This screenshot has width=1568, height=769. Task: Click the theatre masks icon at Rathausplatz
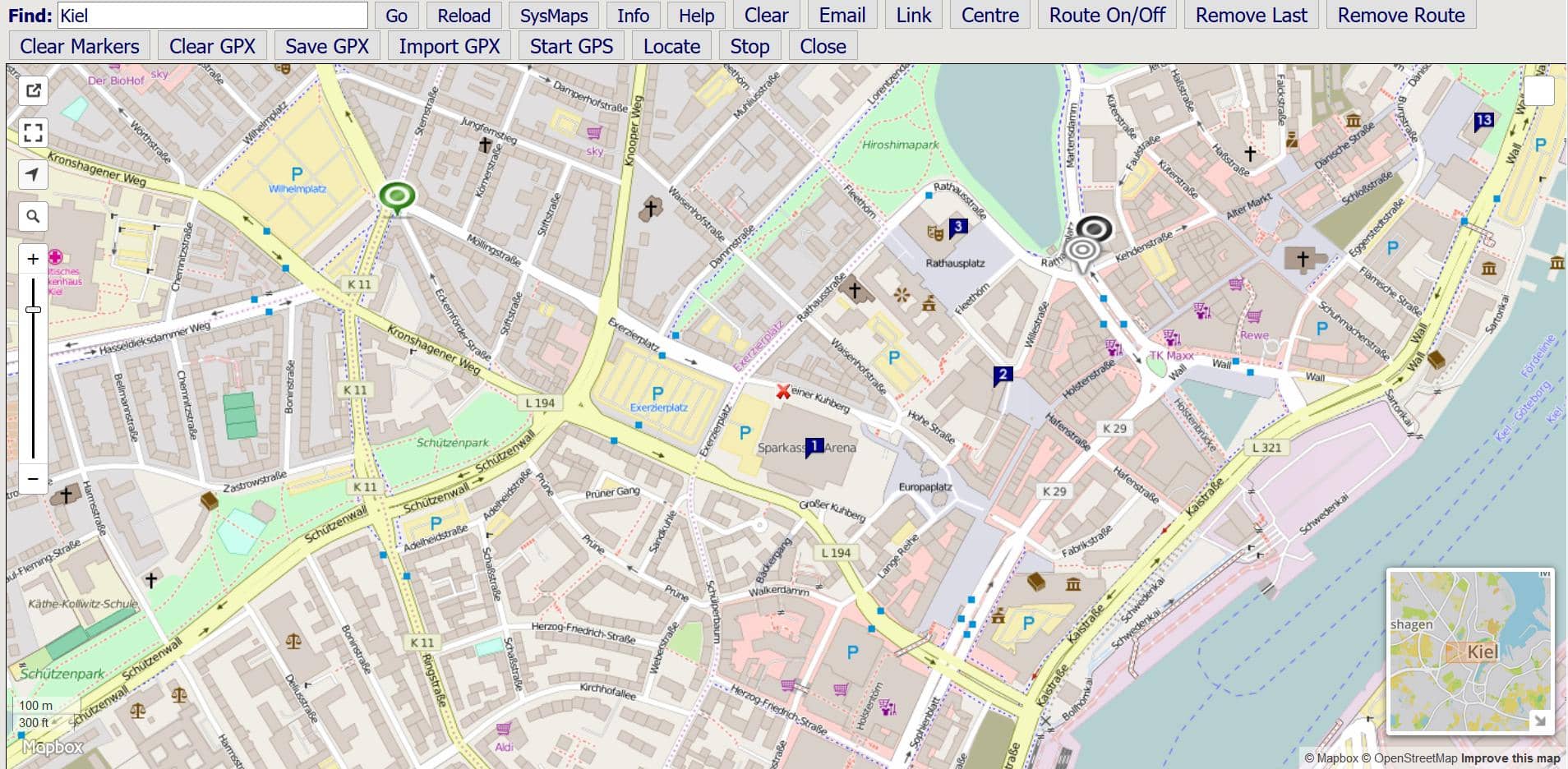pyautogui.click(x=934, y=233)
